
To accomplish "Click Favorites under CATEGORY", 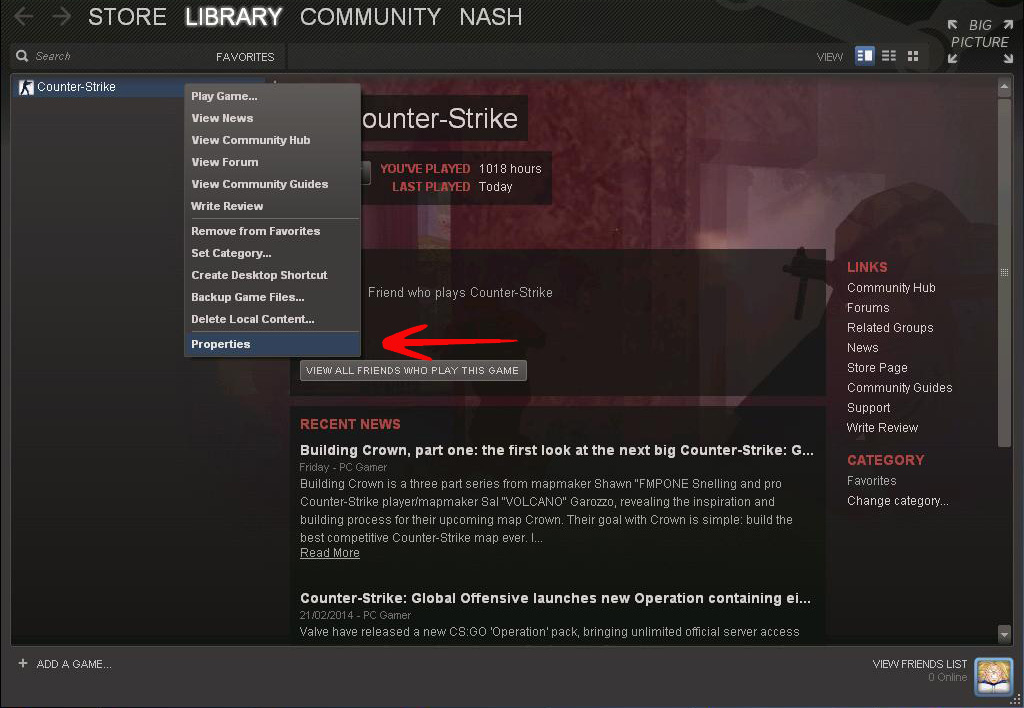I will pyautogui.click(x=871, y=481).
